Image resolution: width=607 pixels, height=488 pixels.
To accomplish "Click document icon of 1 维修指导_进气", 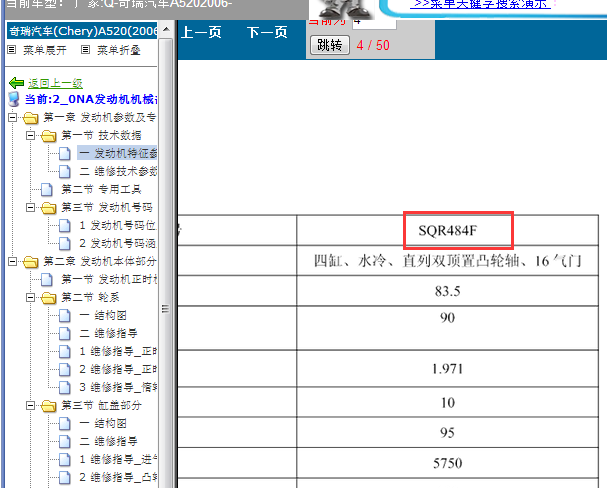I will pos(65,459).
